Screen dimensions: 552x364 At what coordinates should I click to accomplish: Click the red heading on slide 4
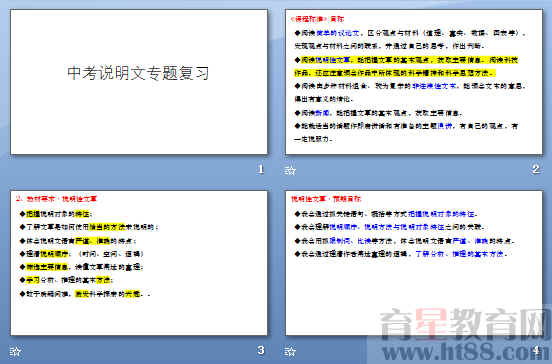click(326, 199)
